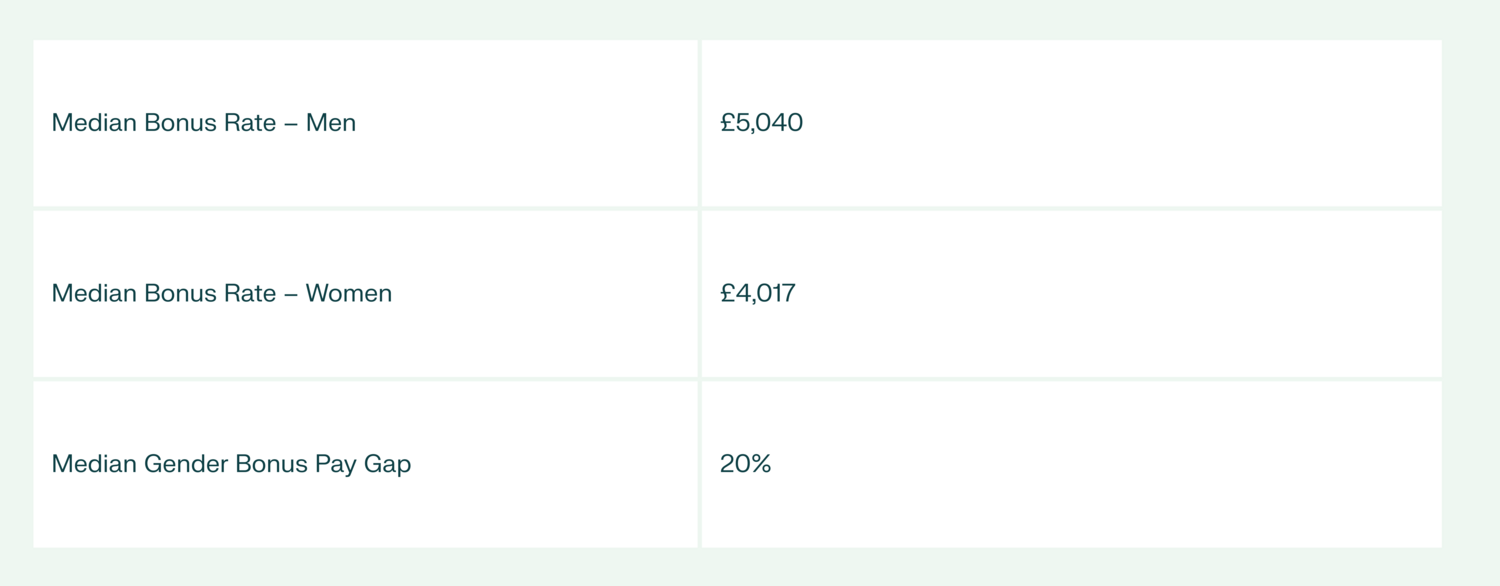Click the 'Median Bonus Rate – Men' label
Screen dimensions: 1500x586
203,123
